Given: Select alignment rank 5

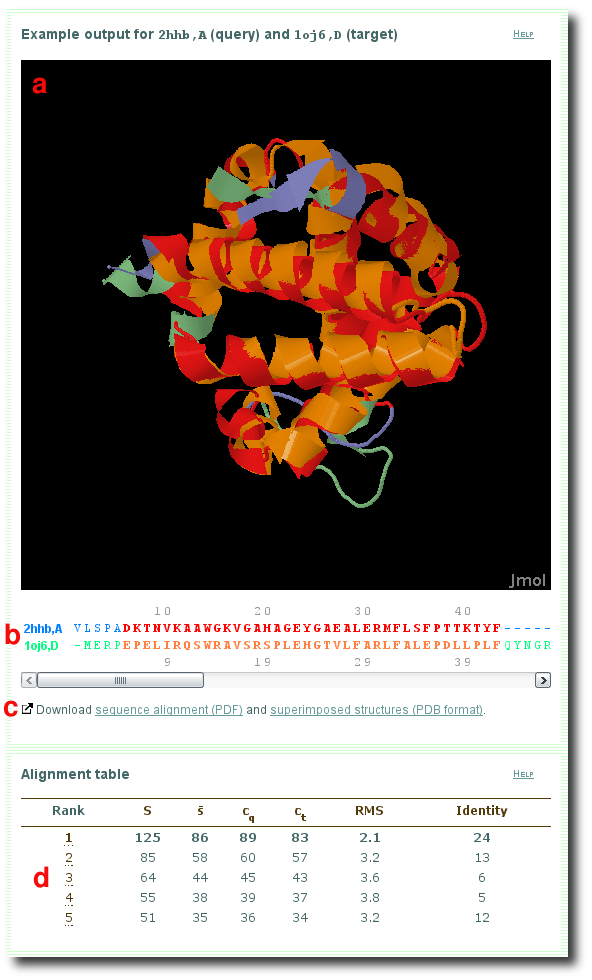Looking at the screenshot, I should pyautogui.click(x=69, y=918).
